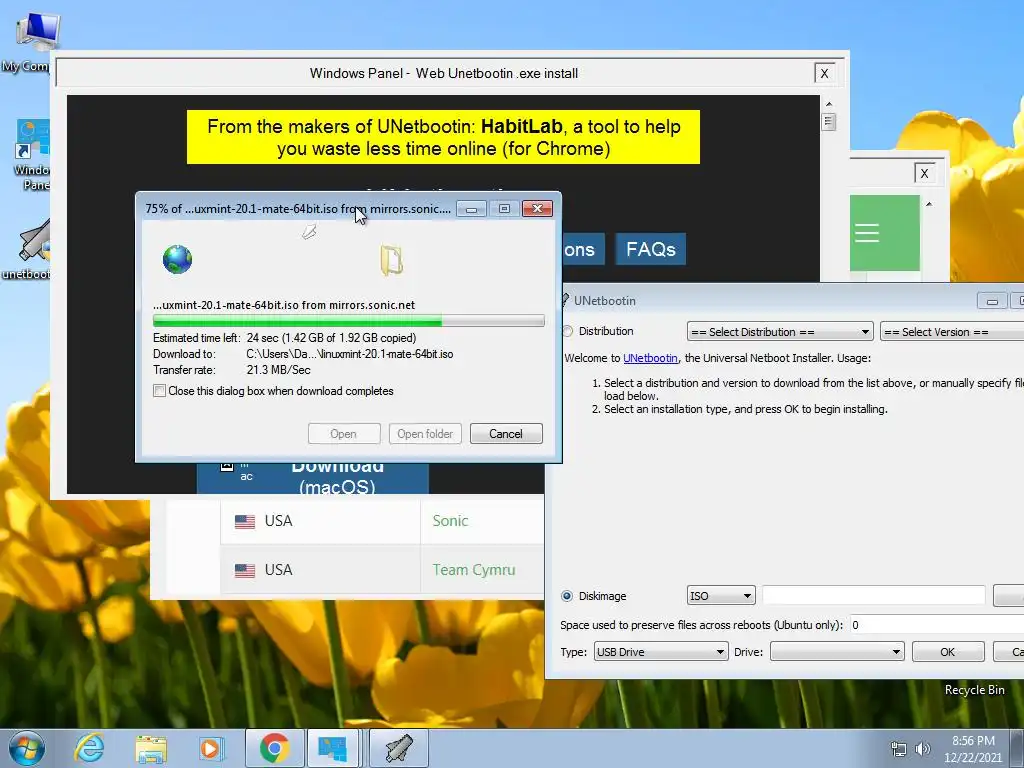Launch Internet Explorer from the taskbar
The image size is (1024, 768).
tap(89, 748)
